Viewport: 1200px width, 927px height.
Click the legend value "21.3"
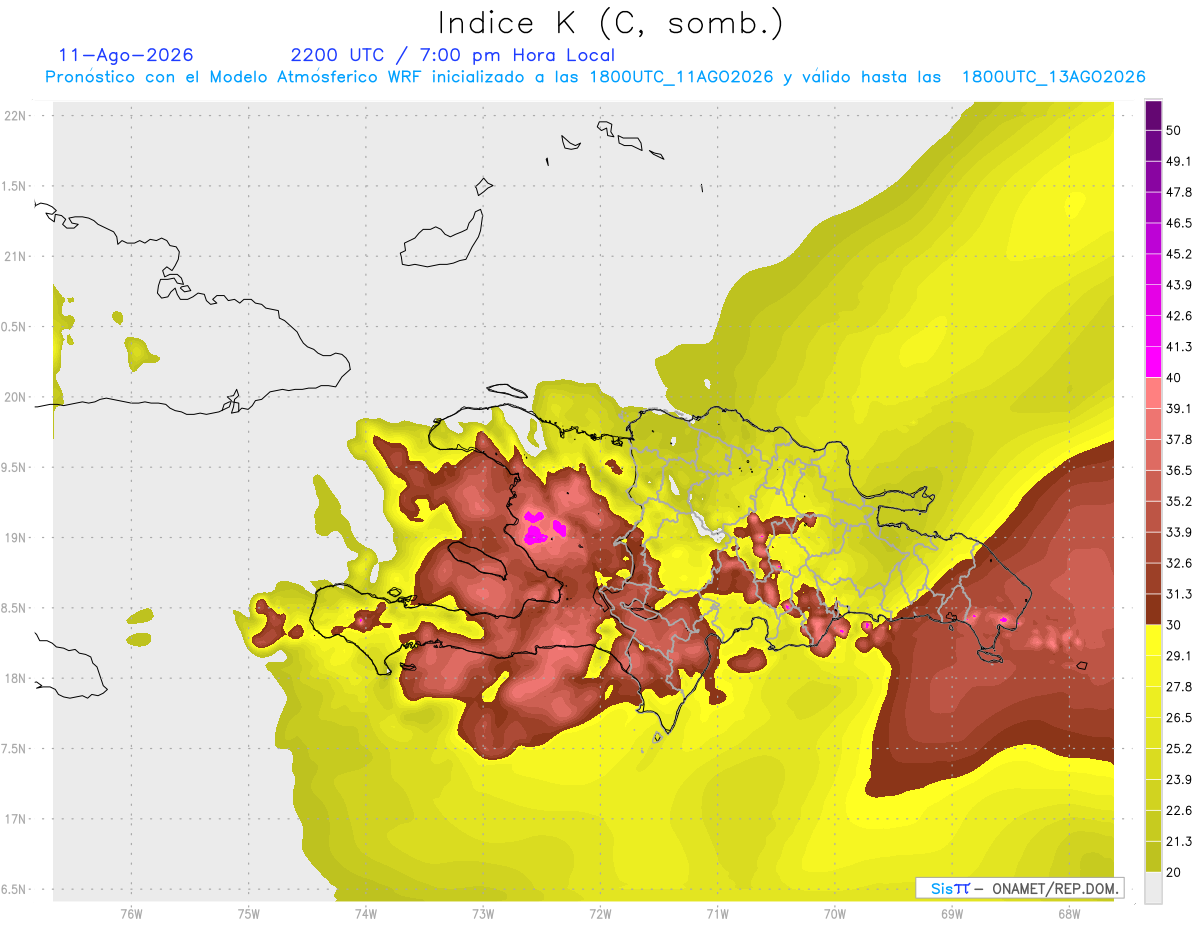coord(1178,842)
